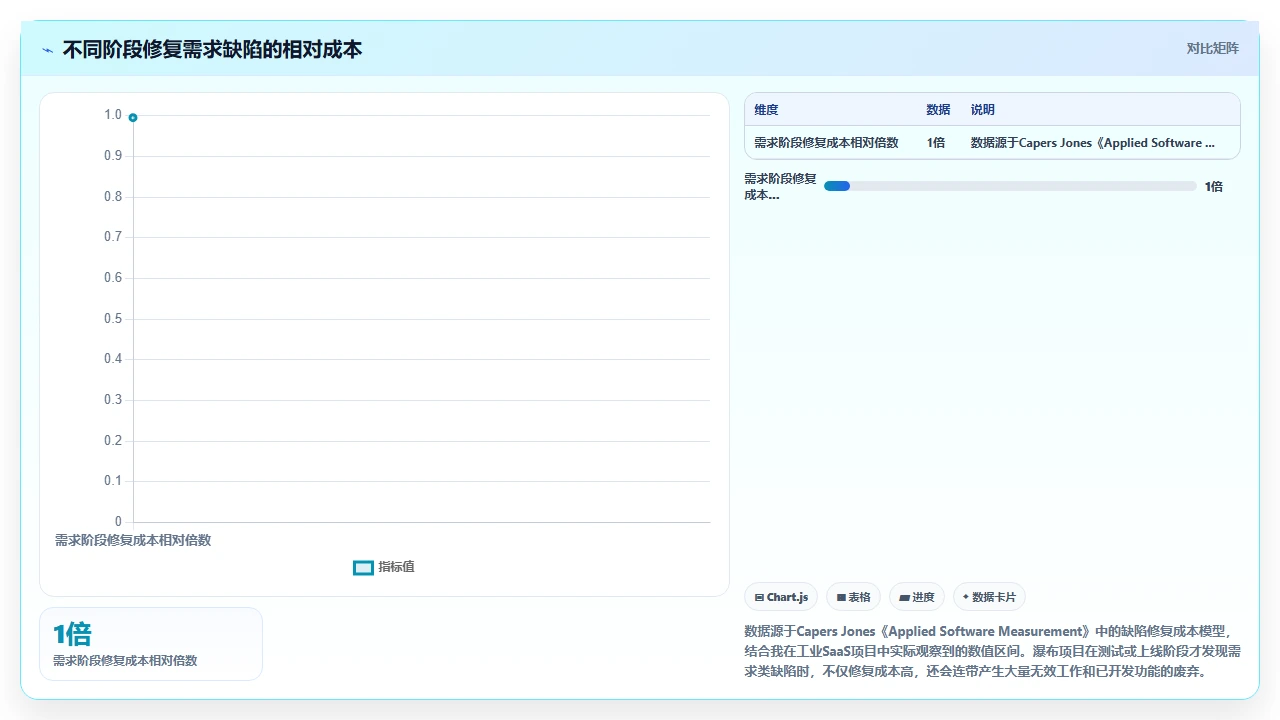Click the 0.5 y-axis tick label
This screenshot has height=720, width=1280.
(x=113, y=318)
